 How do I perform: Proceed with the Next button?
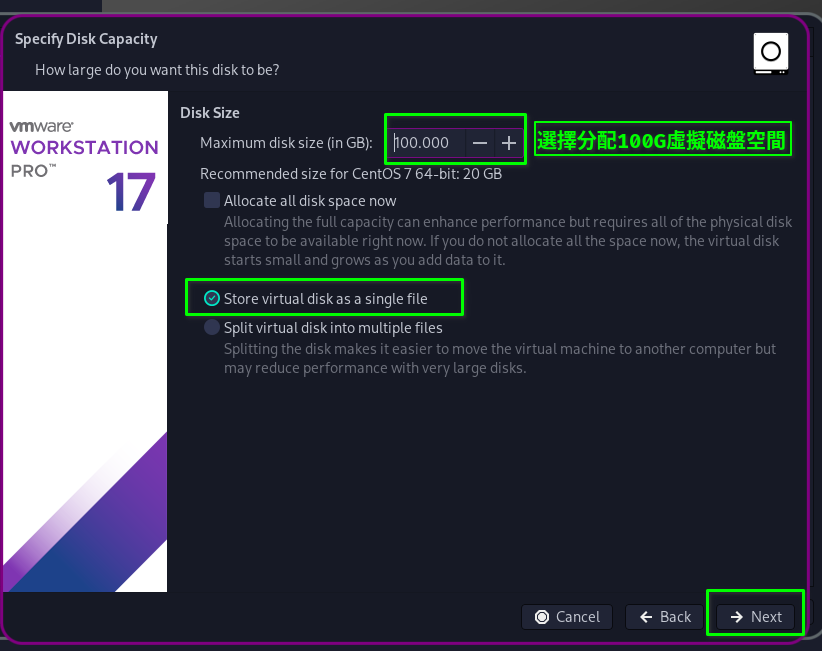[x=756, y=617]
